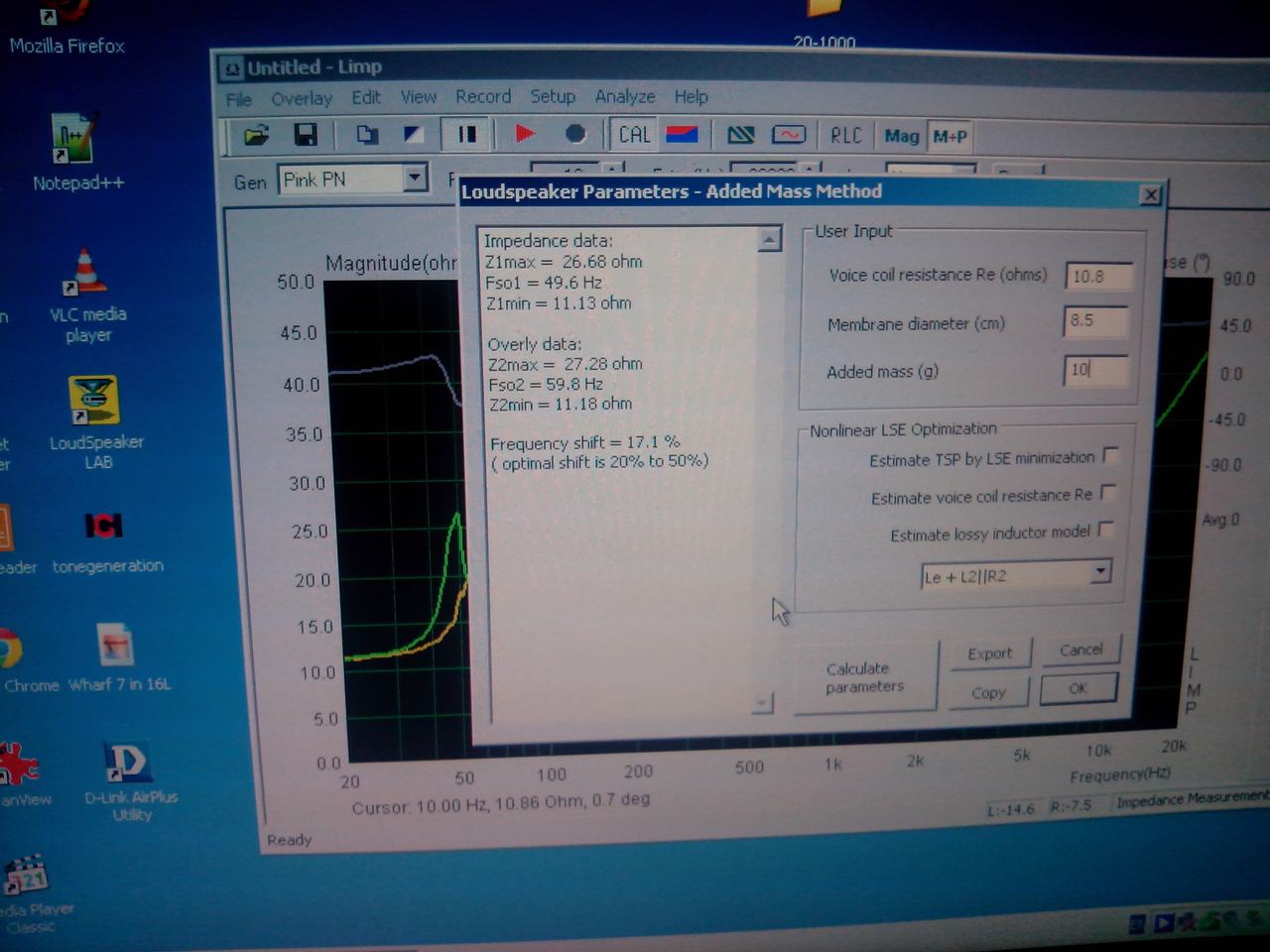Image resolution: width=1270 pixels, height=952 pixels.
Task: Click the Calculate parameters button
Action: 864,677
